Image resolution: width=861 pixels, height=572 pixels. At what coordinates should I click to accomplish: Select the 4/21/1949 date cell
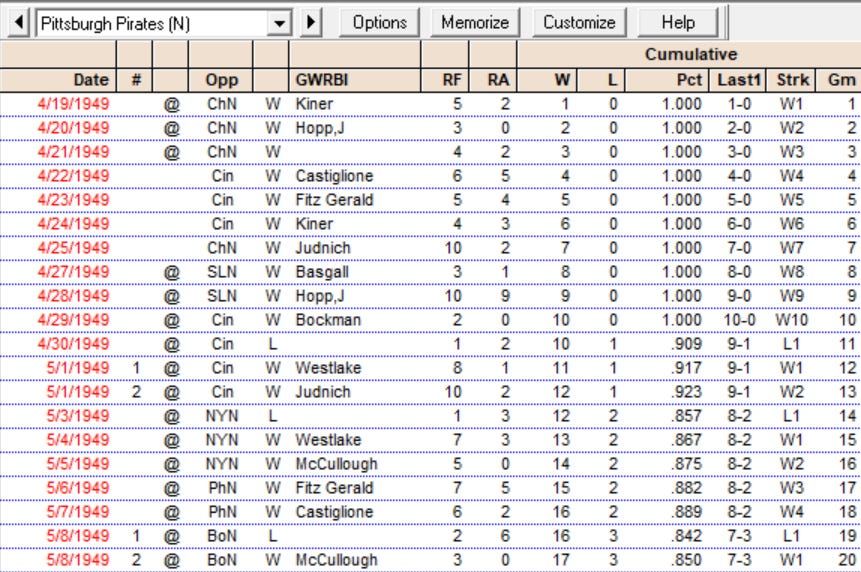tap(73, 152)
